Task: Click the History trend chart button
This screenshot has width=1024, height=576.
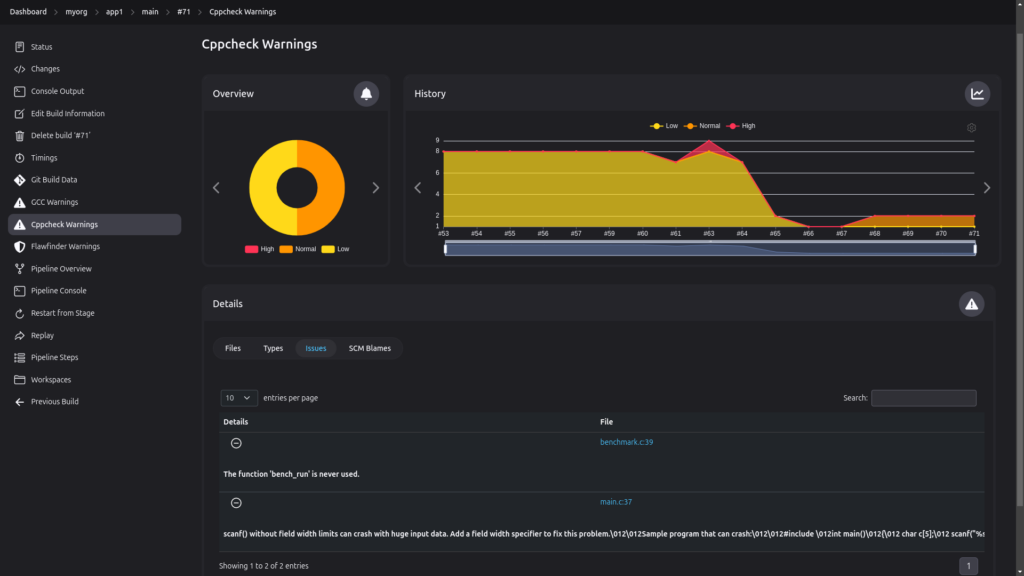Action: pyautogui.click(x=977, y=94)
